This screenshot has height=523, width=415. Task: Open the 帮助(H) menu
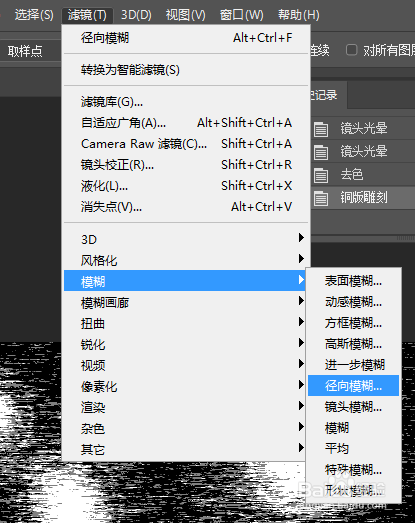click(299, 15)
